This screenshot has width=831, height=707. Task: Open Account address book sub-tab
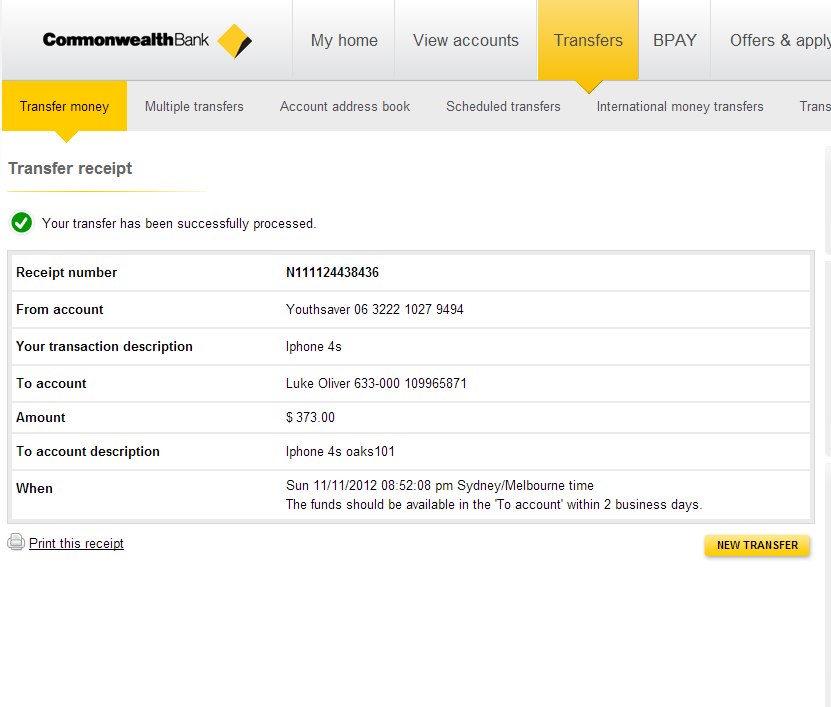[x=344, y=107]
